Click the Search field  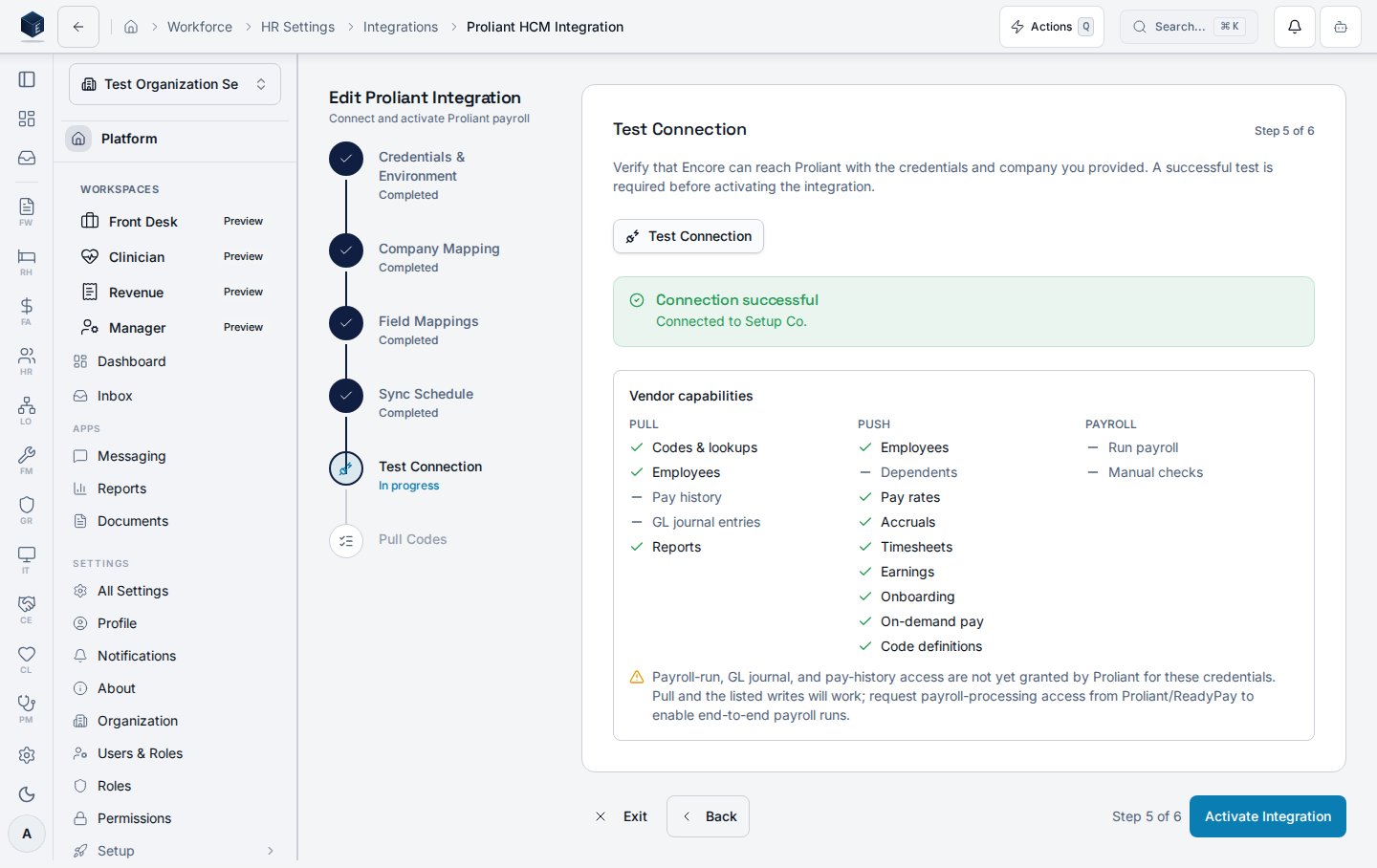1189,27
